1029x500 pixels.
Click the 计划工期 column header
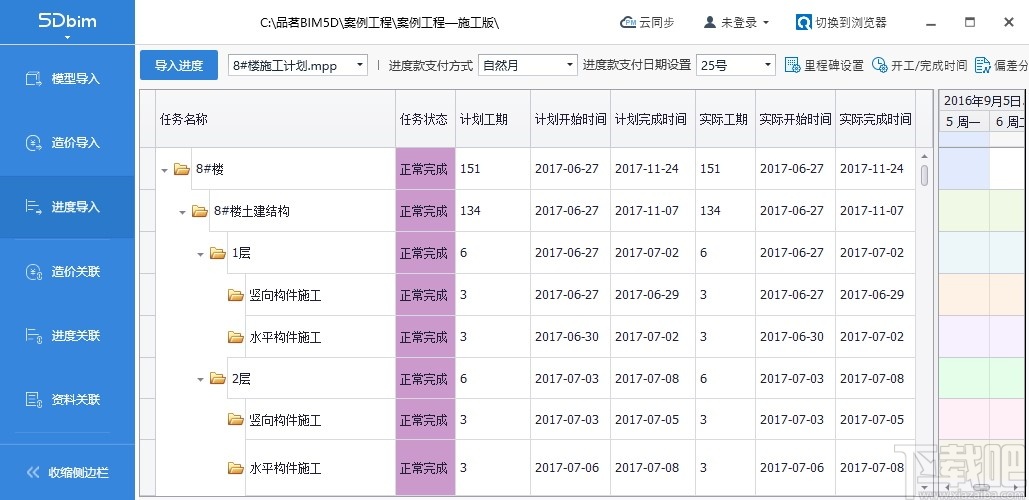click(493, 119)
